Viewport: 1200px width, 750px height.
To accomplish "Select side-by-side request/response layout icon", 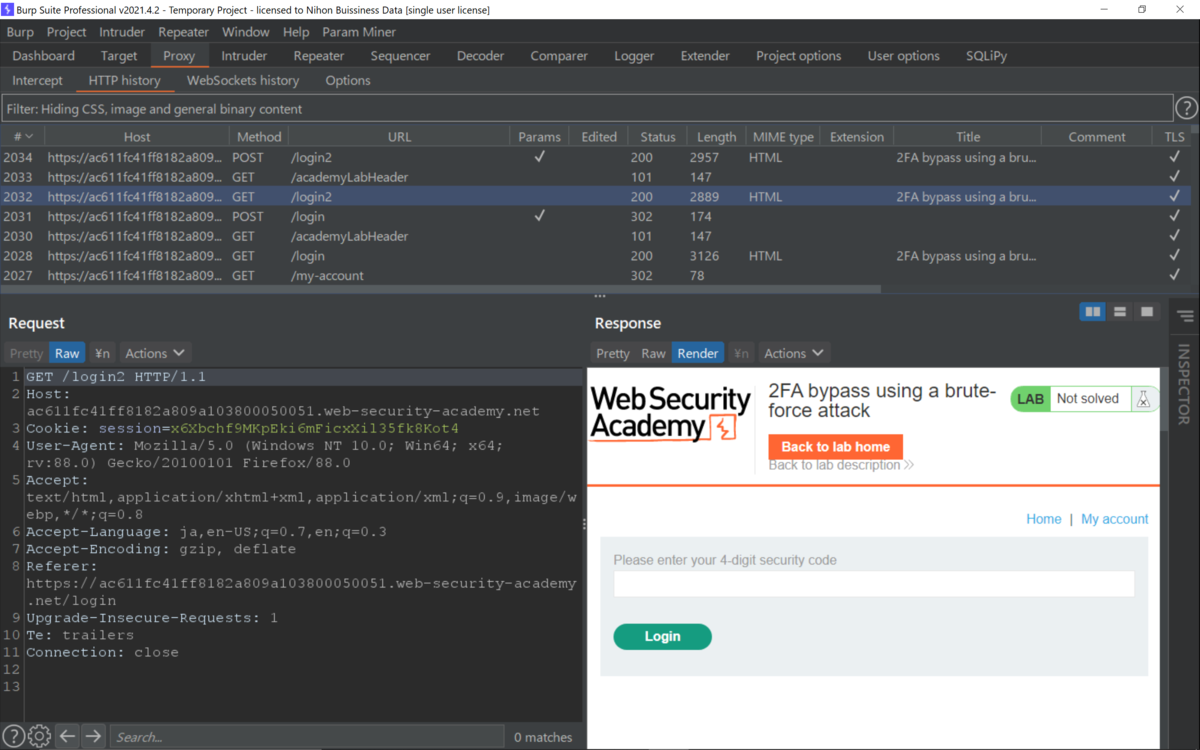I will pos(1093,312).
